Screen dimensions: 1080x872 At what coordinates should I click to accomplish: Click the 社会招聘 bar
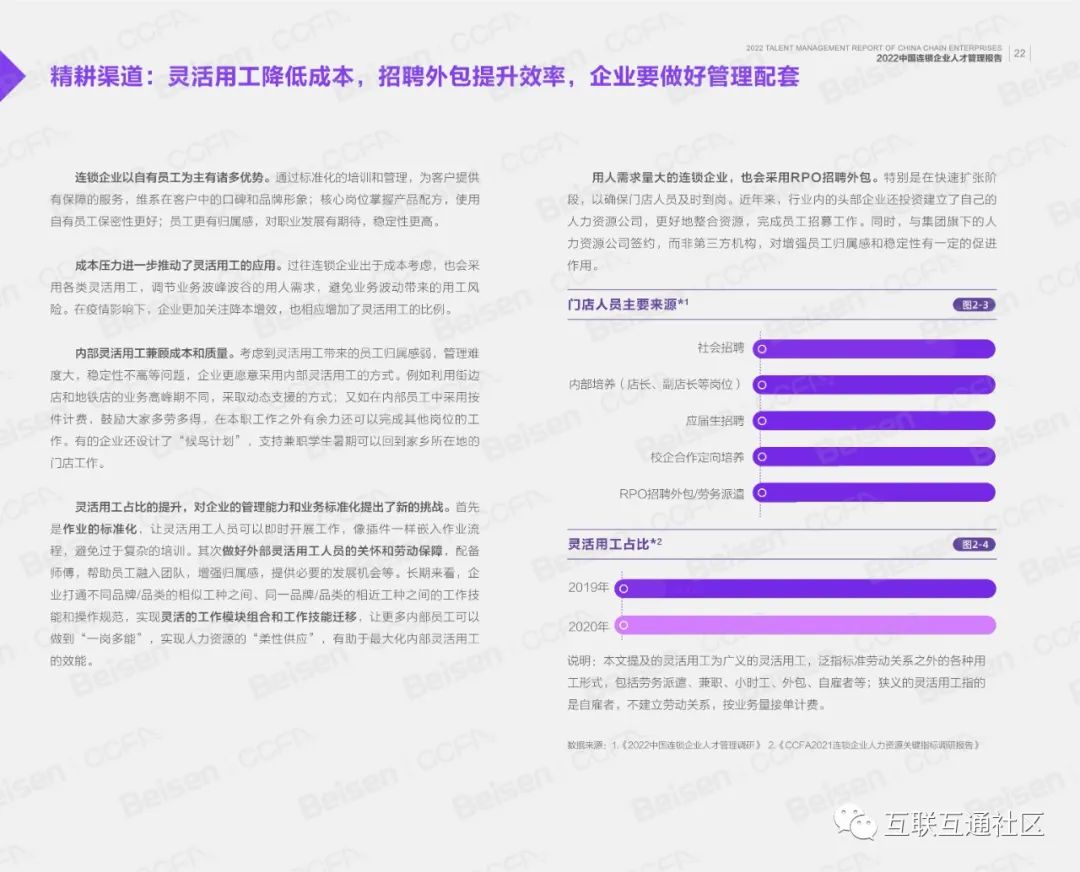click(874, 349)
